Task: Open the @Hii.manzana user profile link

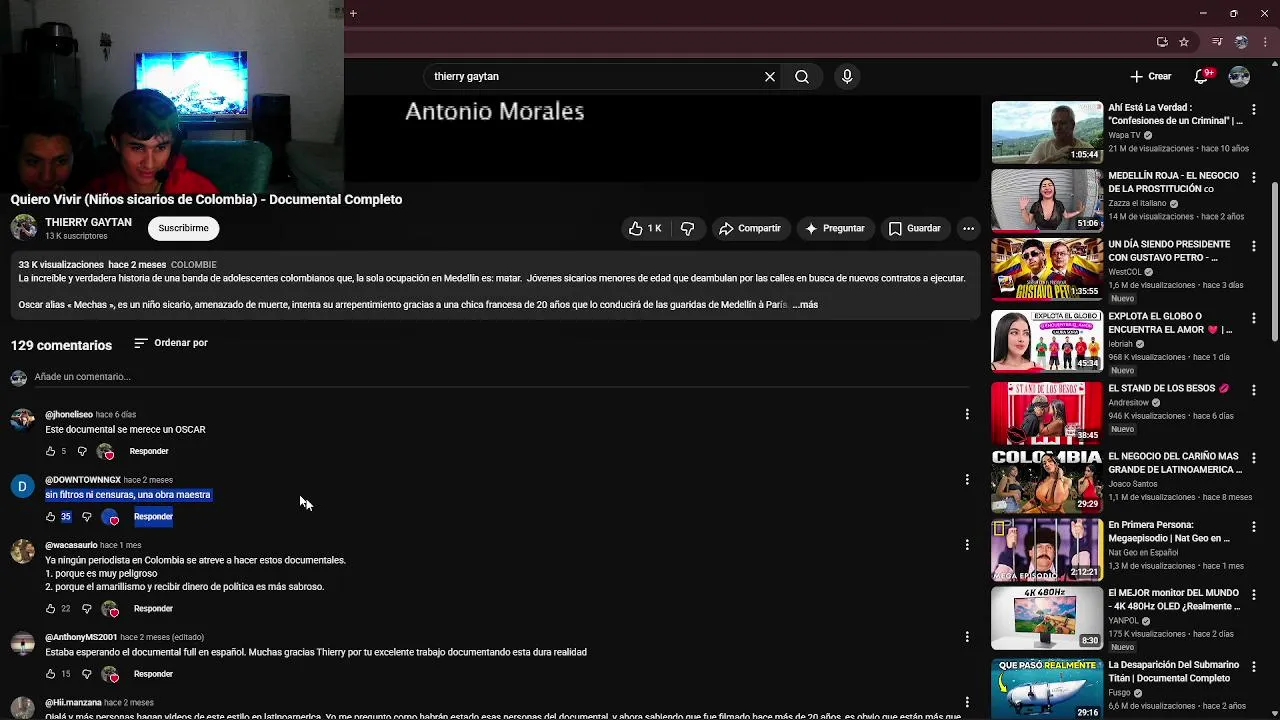Action: (x=73, y=702)
